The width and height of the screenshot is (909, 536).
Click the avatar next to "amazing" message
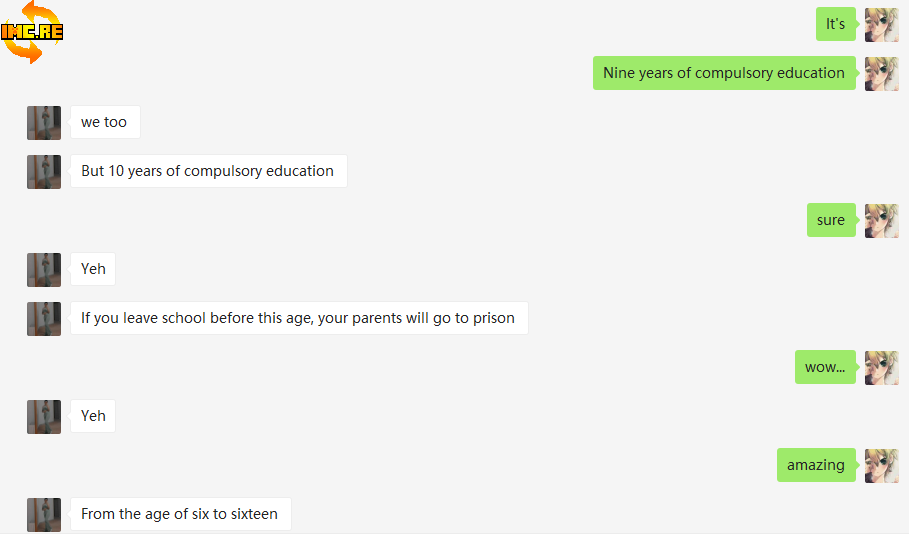point(881,466)
